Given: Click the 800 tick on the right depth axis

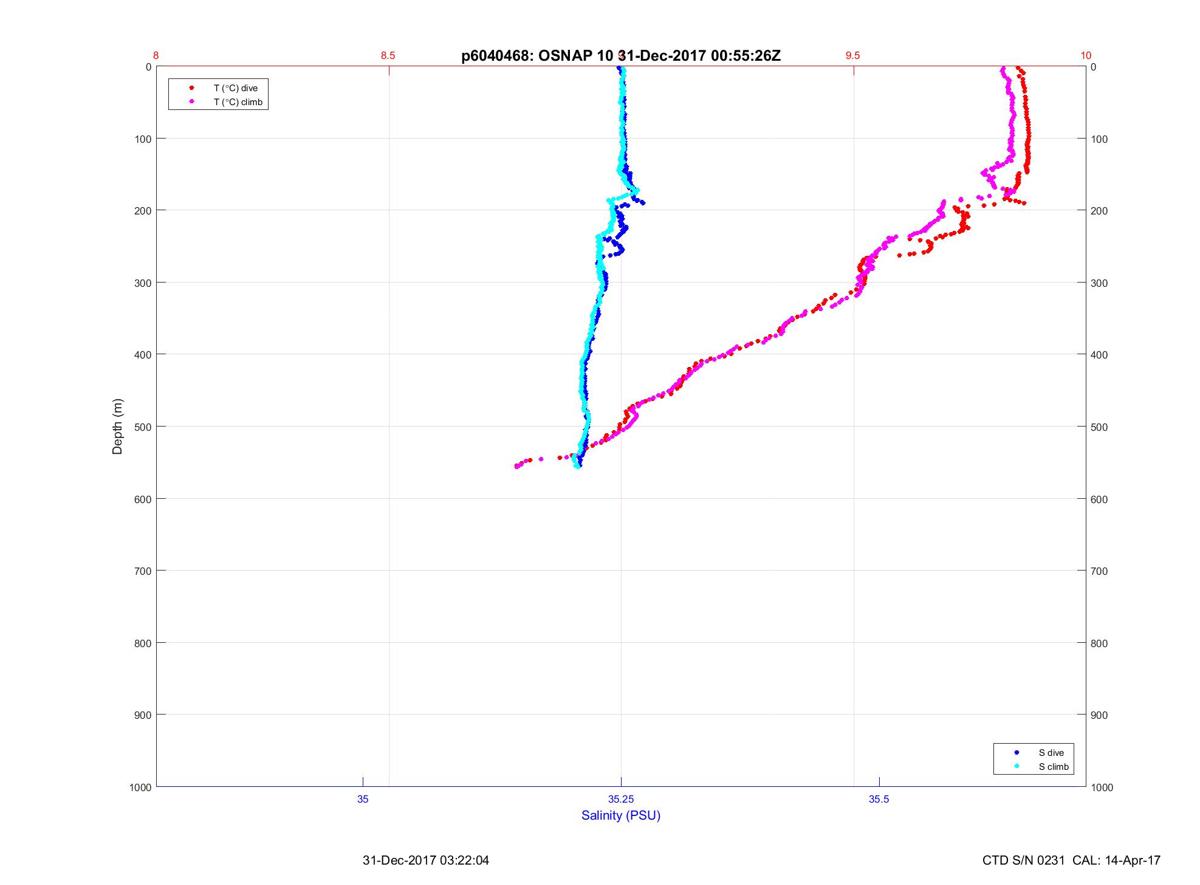Looking at the screenshot, I should (x=1100, y=643).
